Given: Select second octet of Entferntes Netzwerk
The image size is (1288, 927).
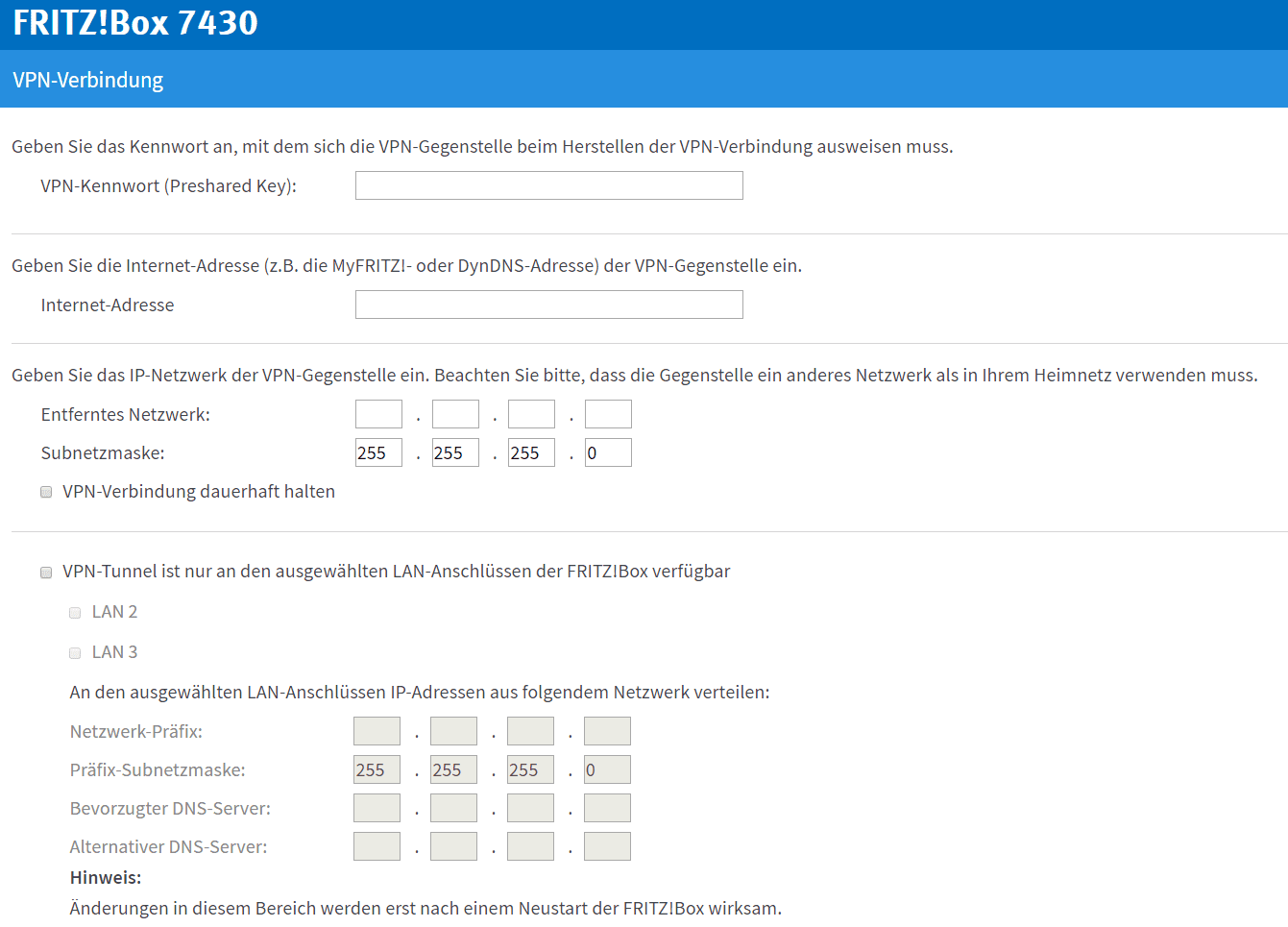Looking at the screenshot, I should (x=455, y=414).
